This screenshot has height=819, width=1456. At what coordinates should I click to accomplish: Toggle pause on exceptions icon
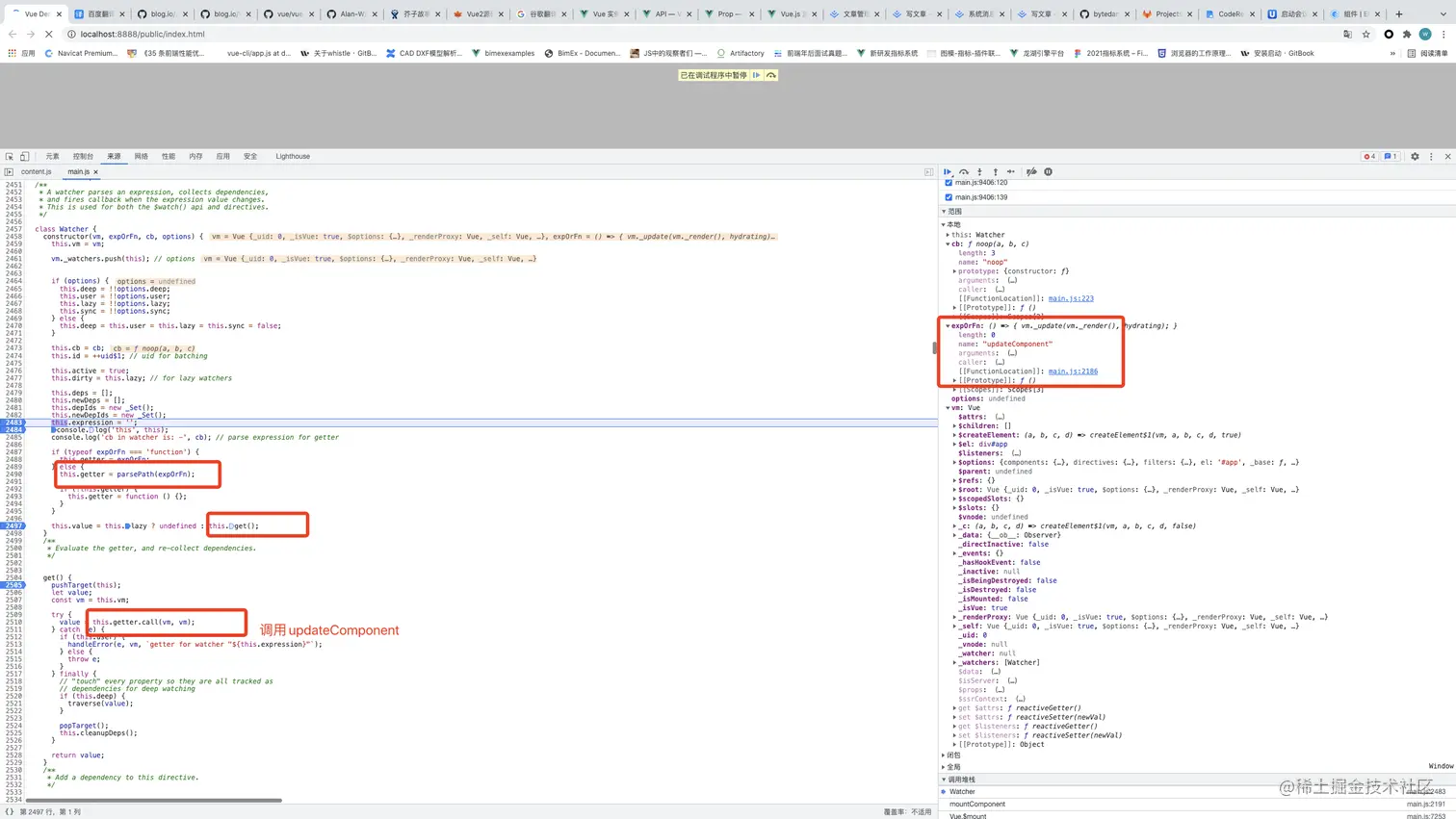[1049, 172]
